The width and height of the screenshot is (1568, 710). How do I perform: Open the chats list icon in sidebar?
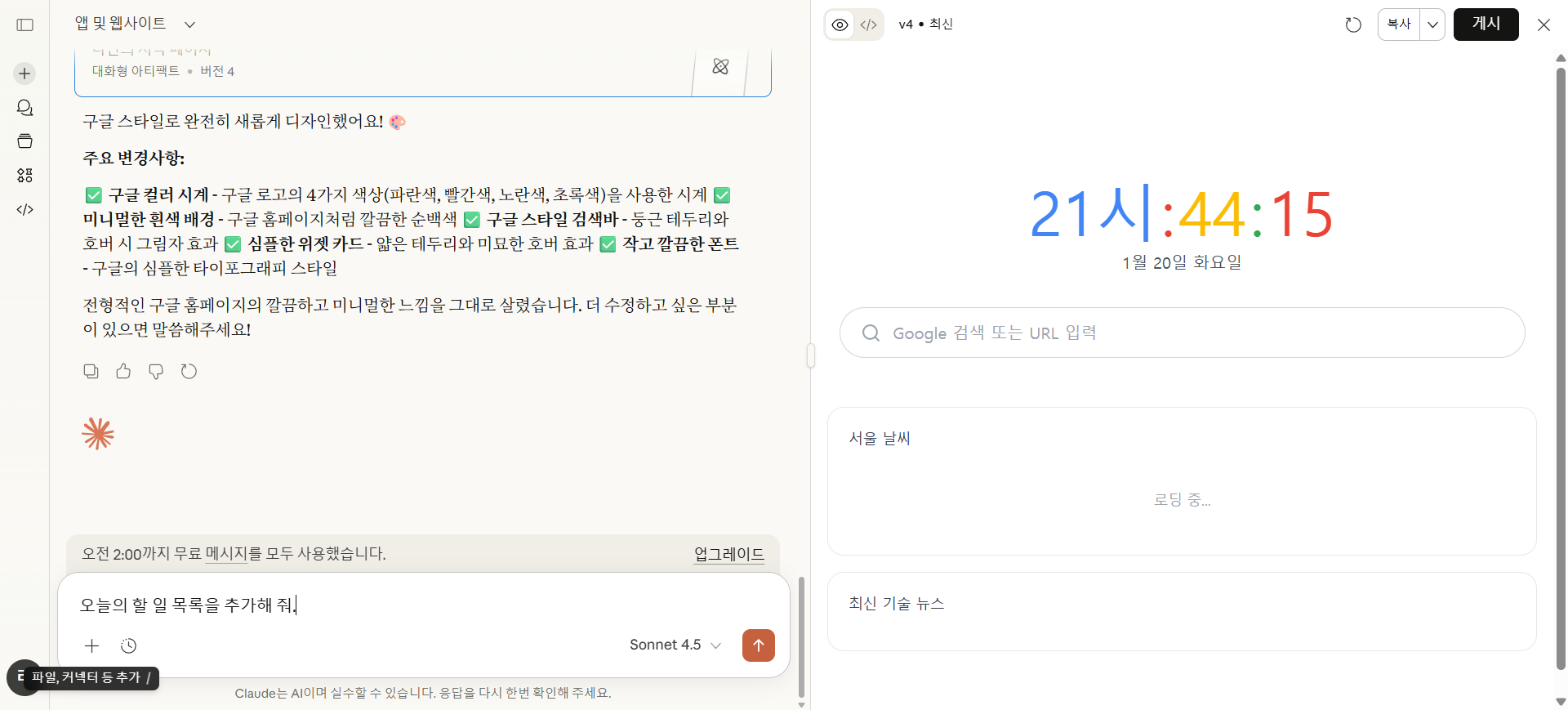point(24,108)
